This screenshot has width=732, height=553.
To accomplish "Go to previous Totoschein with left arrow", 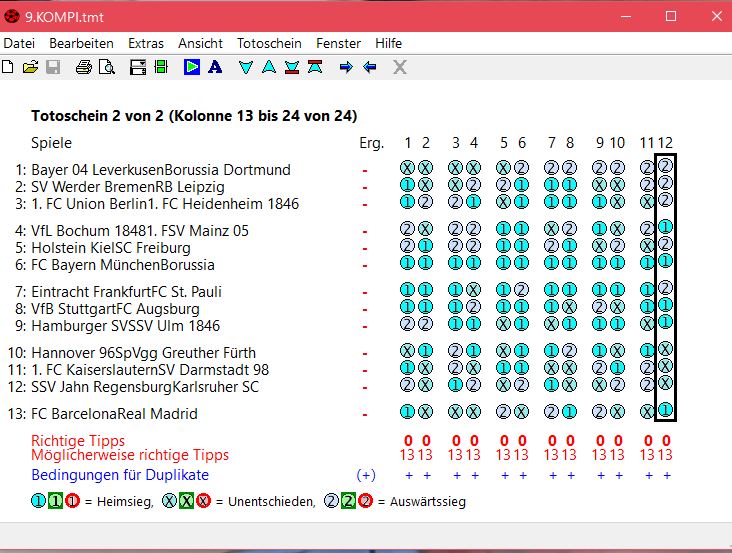I will (x=369, y=67).
